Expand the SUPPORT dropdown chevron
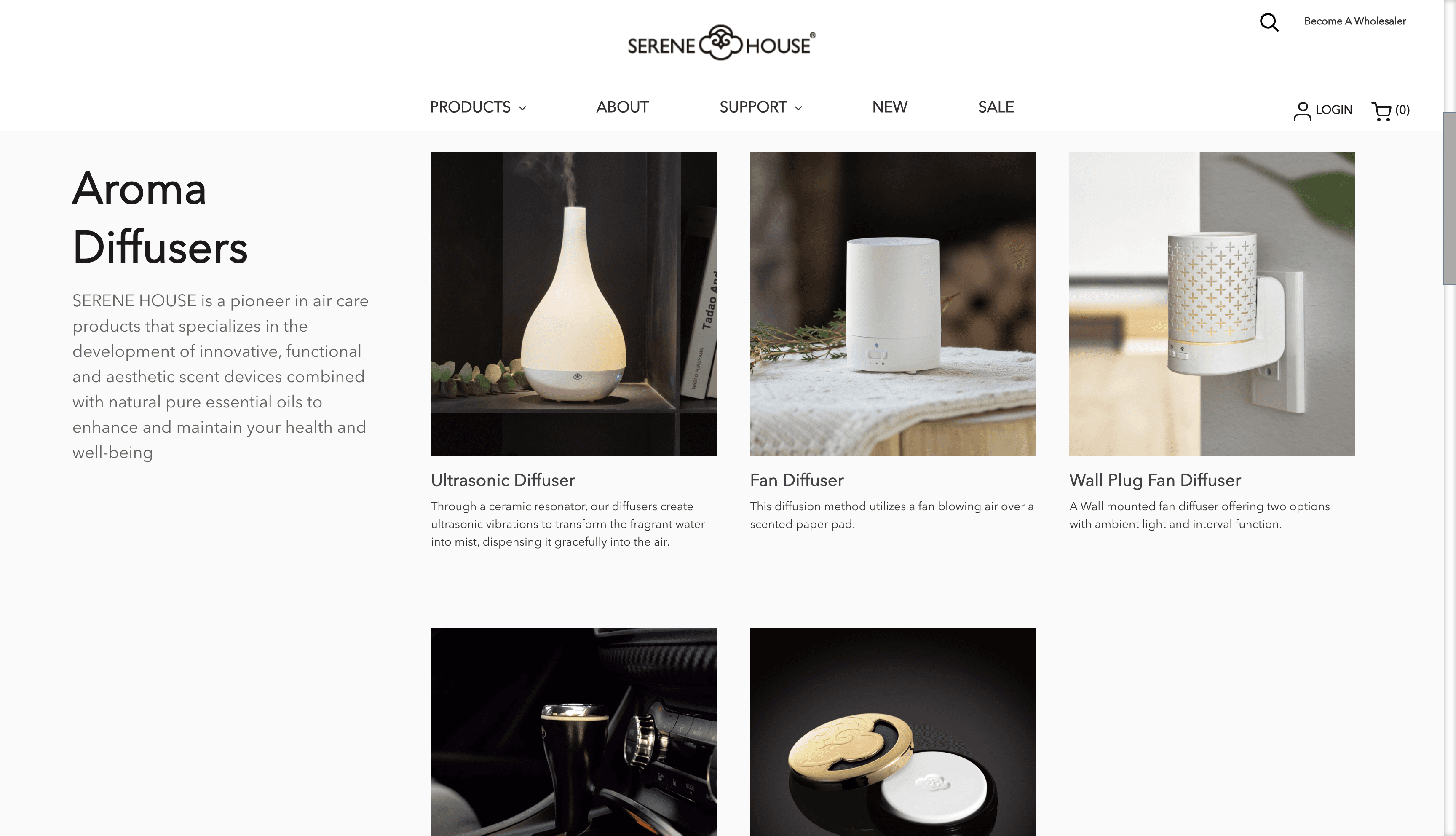This screenshot has width=1456, height=836. point(798,108)
